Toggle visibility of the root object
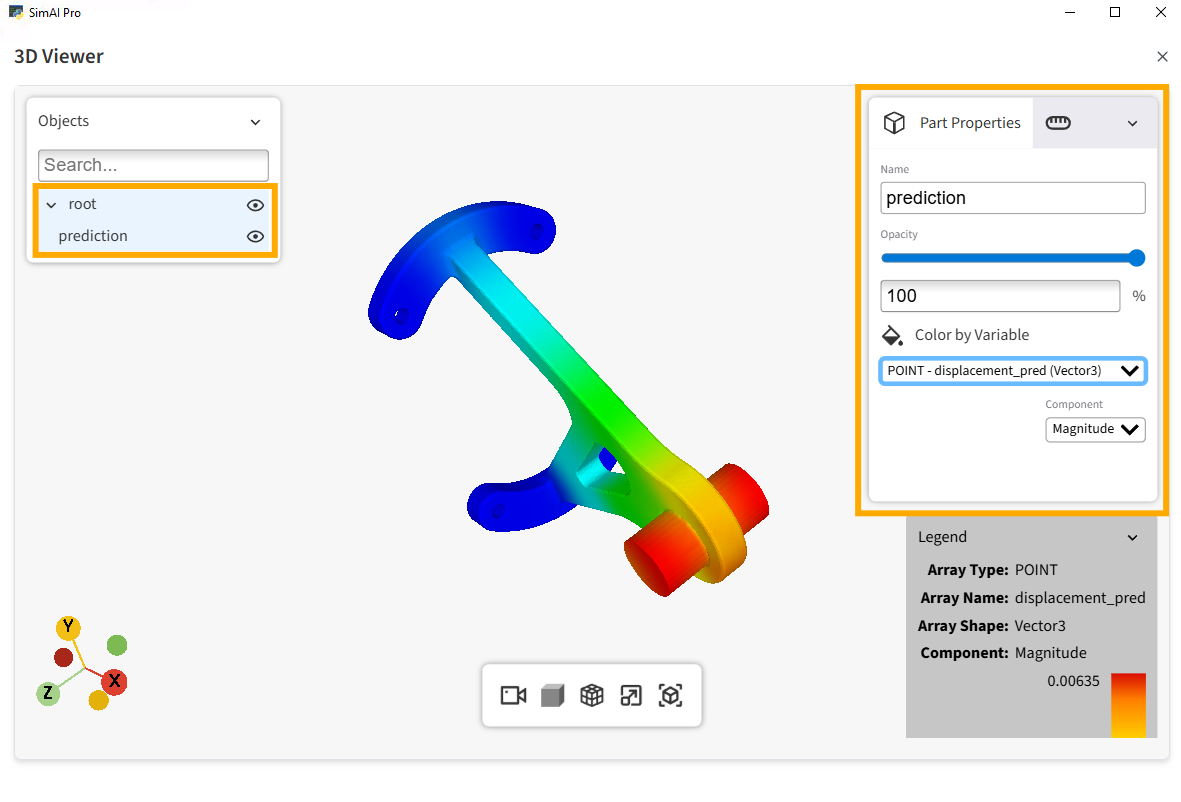Viewport: 1181px width, 802px height. pyautogui.click(x=255, y=205)
